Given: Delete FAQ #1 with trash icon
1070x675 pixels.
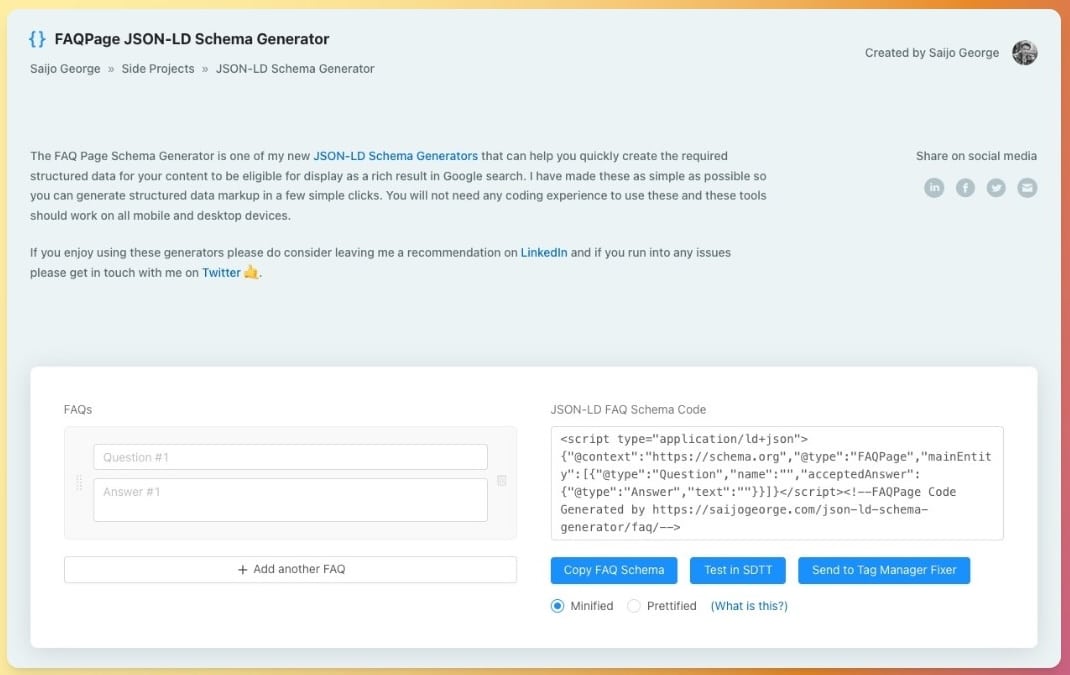Looking at the screenshot, I should [502, 480].
